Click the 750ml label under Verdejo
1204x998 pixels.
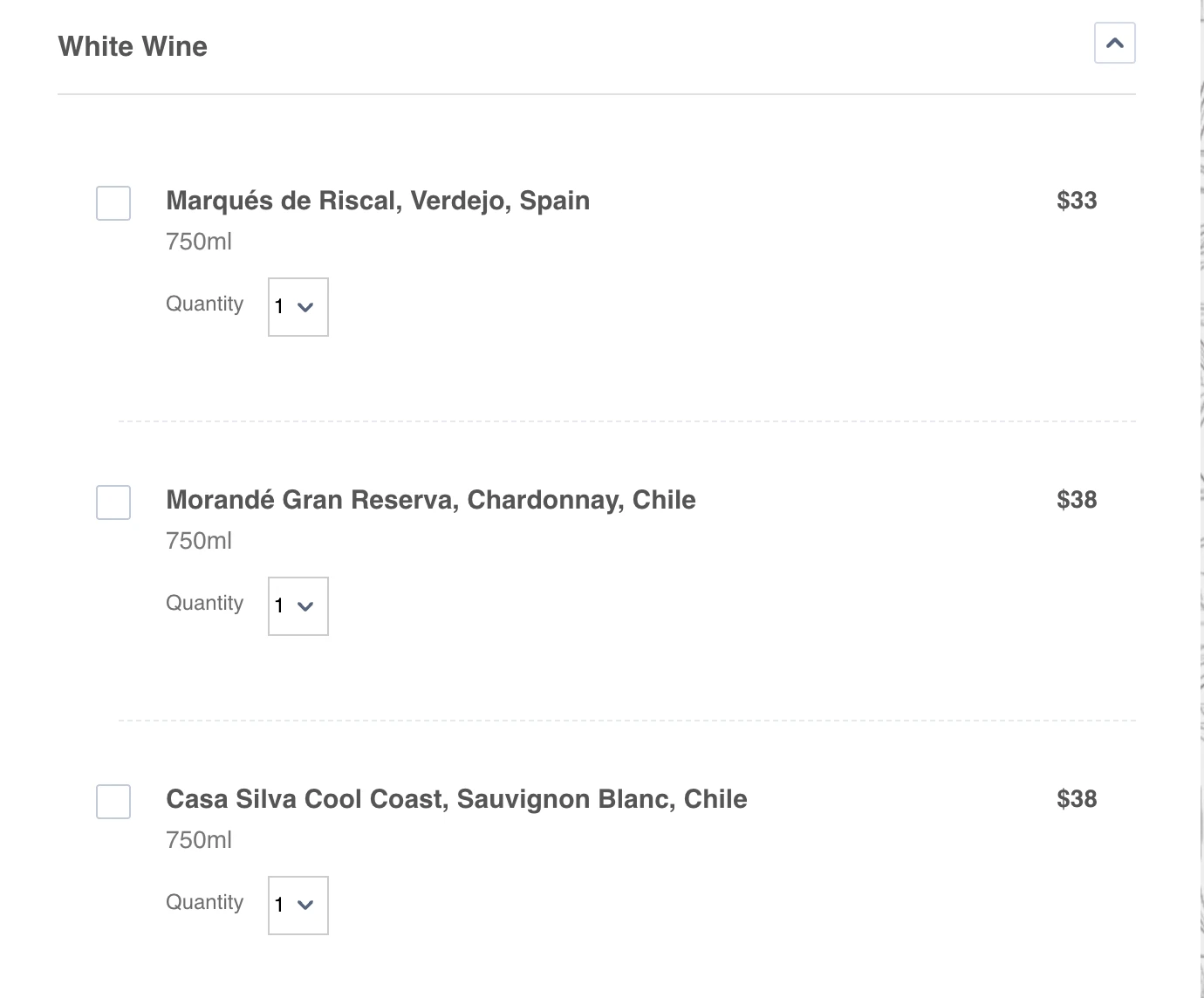click(199, 242)
